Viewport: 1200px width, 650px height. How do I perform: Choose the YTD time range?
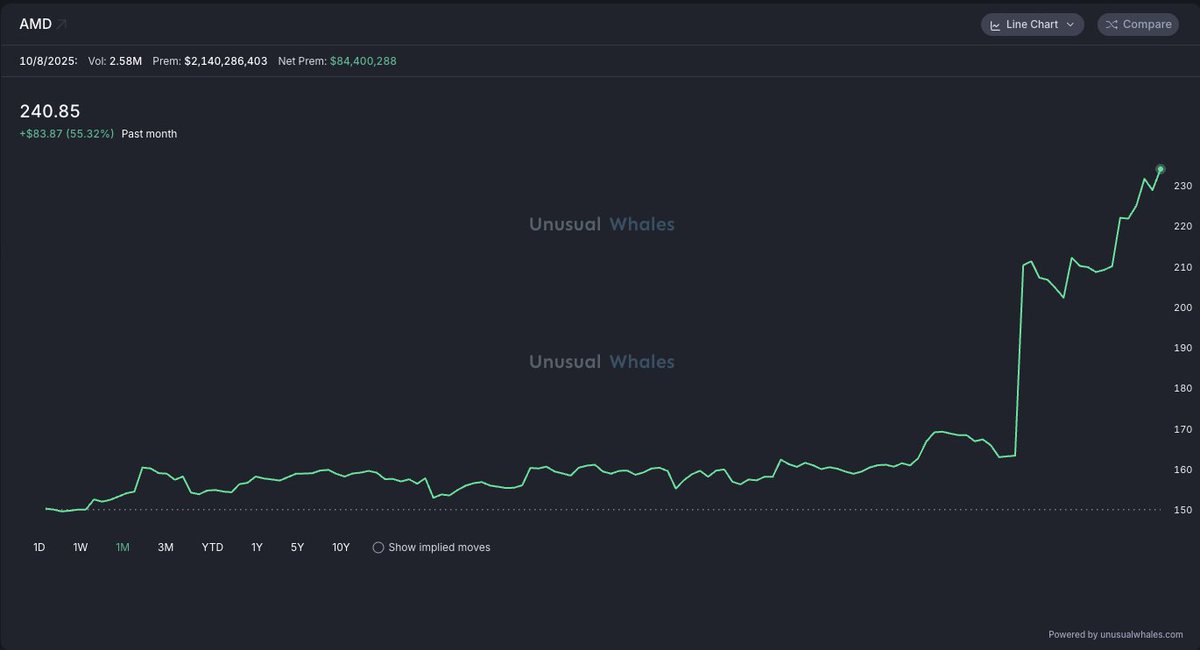pos(212,547)
